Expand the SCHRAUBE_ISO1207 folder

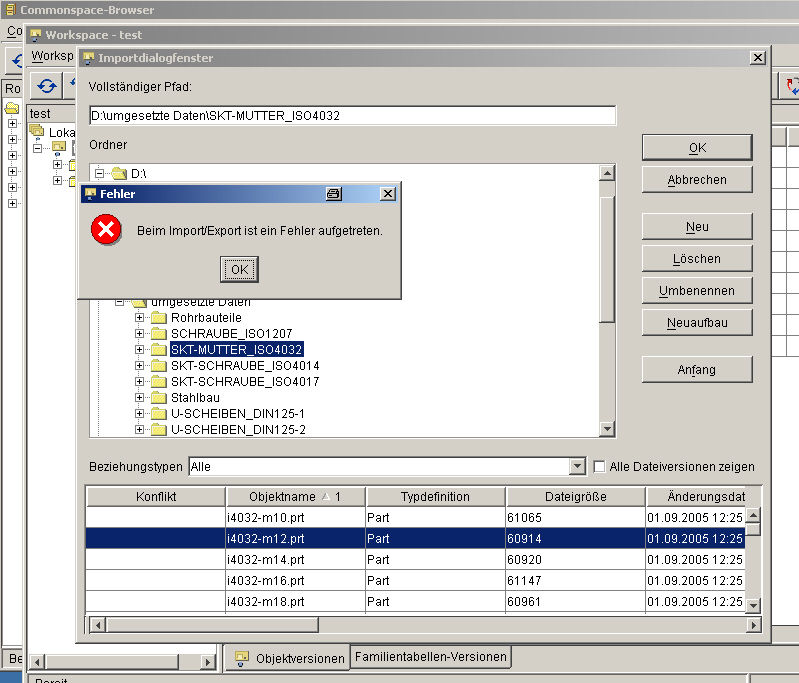pos(139,333)
